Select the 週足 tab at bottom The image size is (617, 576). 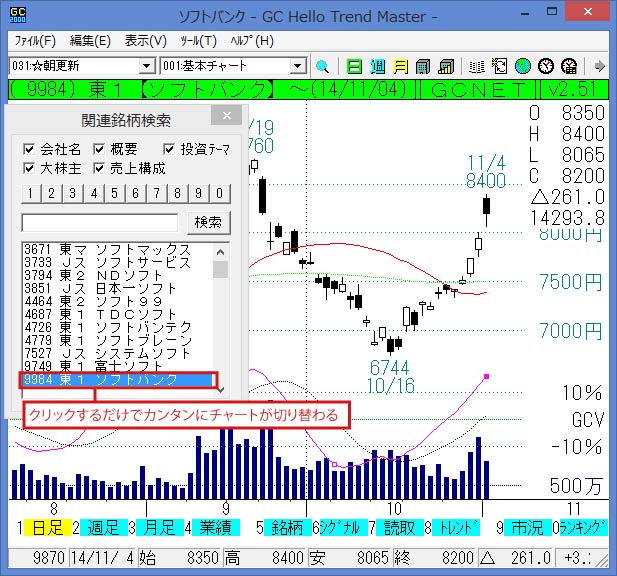(x=103, y=528)
